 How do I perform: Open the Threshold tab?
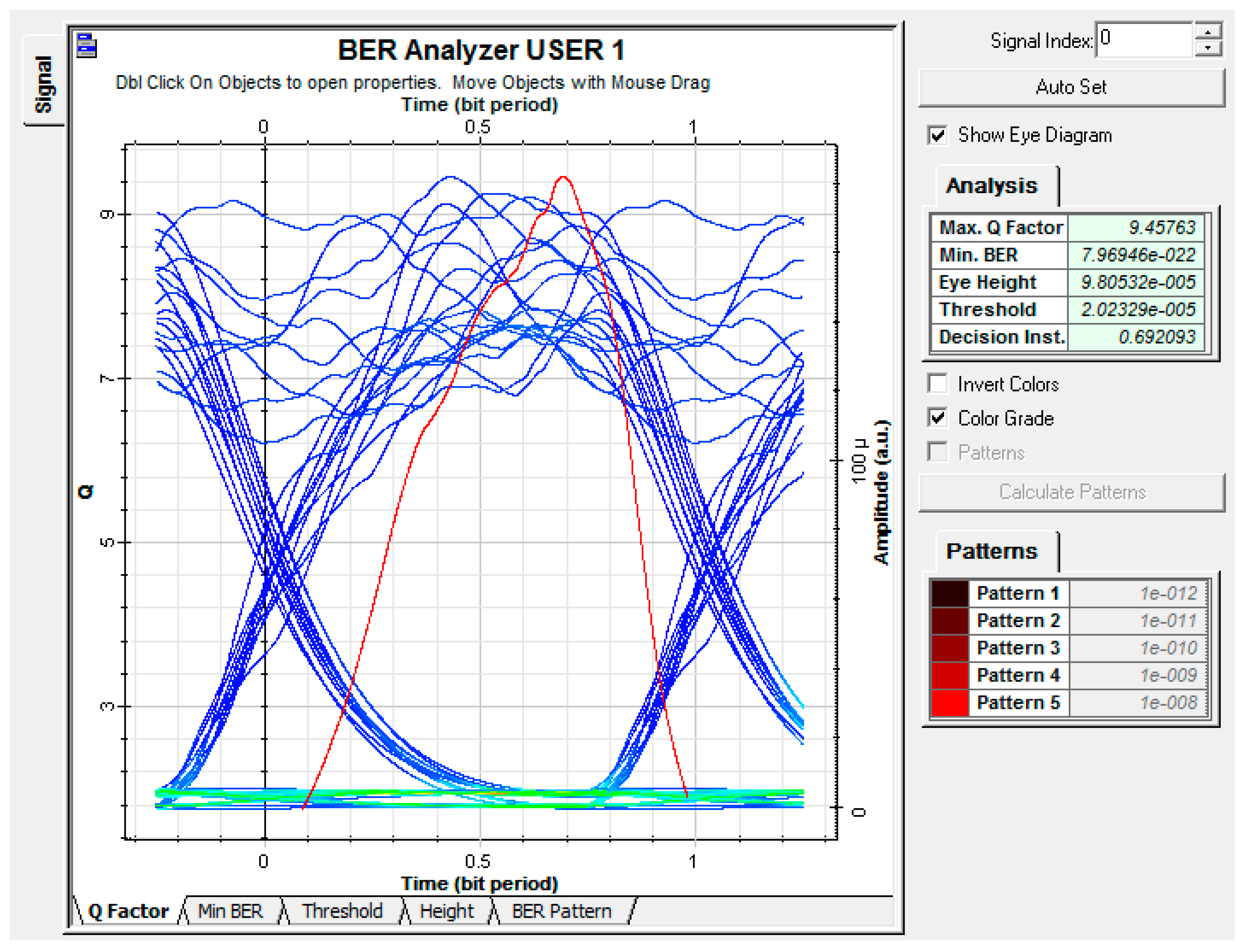(x=342, y=911)
